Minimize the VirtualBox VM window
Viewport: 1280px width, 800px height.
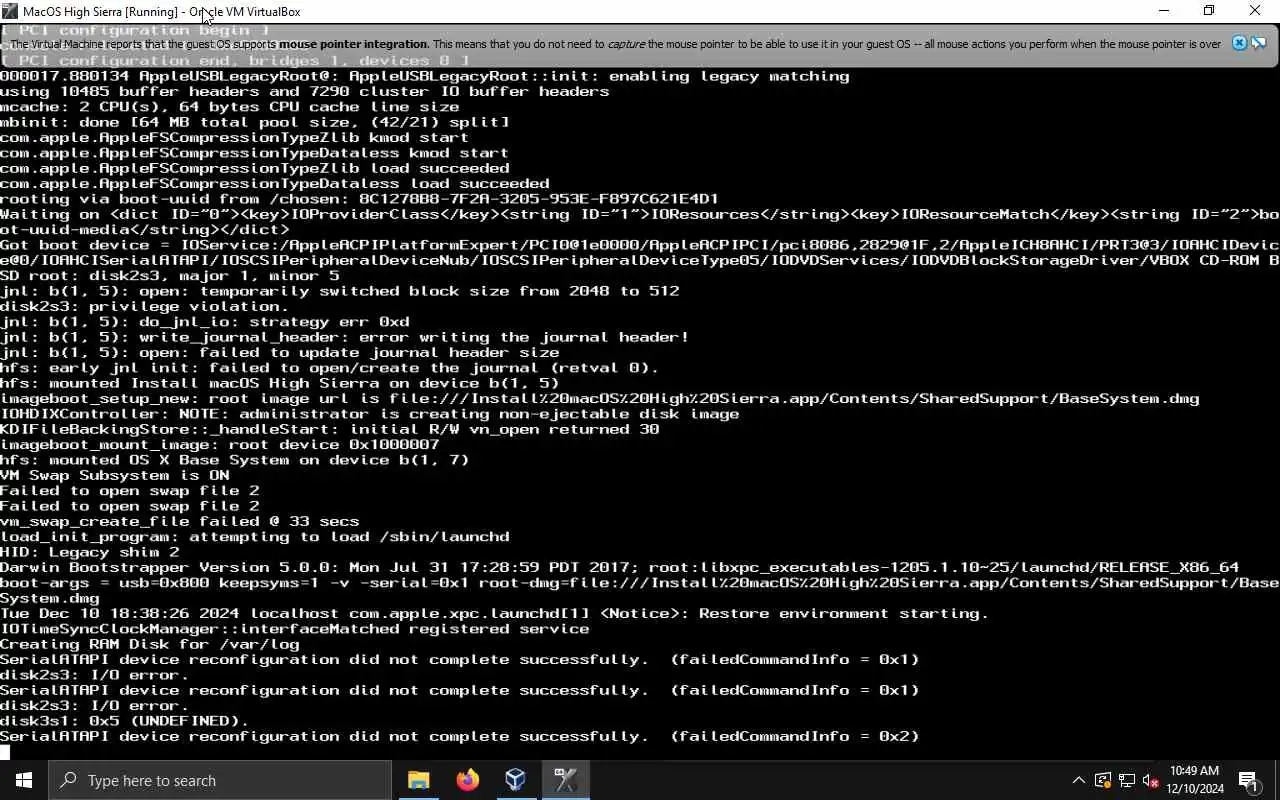(1163, 11)
